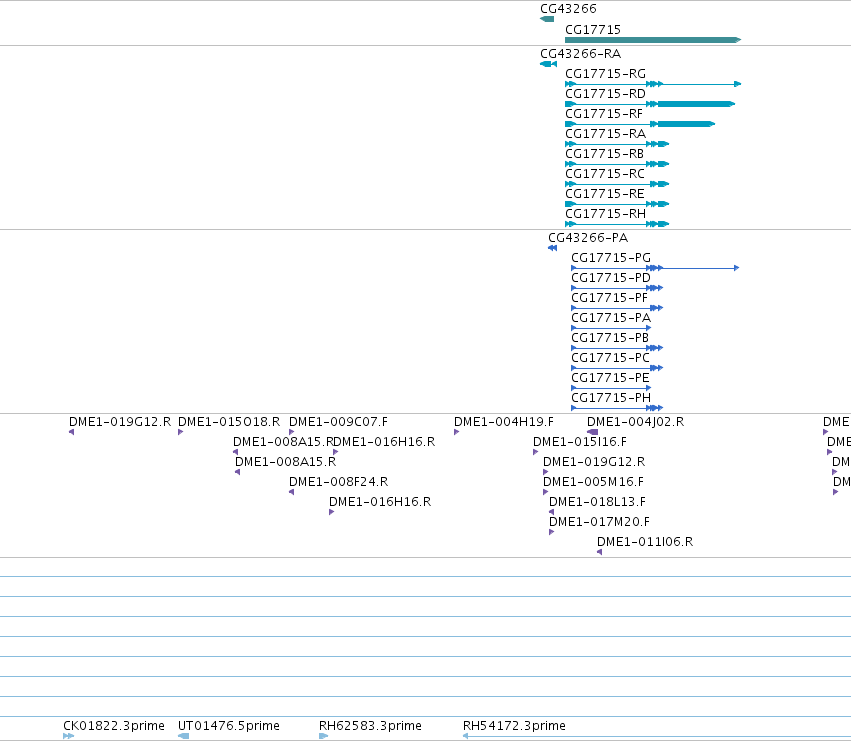Select the CG17715-PE protein glyph
The width and height of the screenshot is (851, 741).
(x=611, y=388)
